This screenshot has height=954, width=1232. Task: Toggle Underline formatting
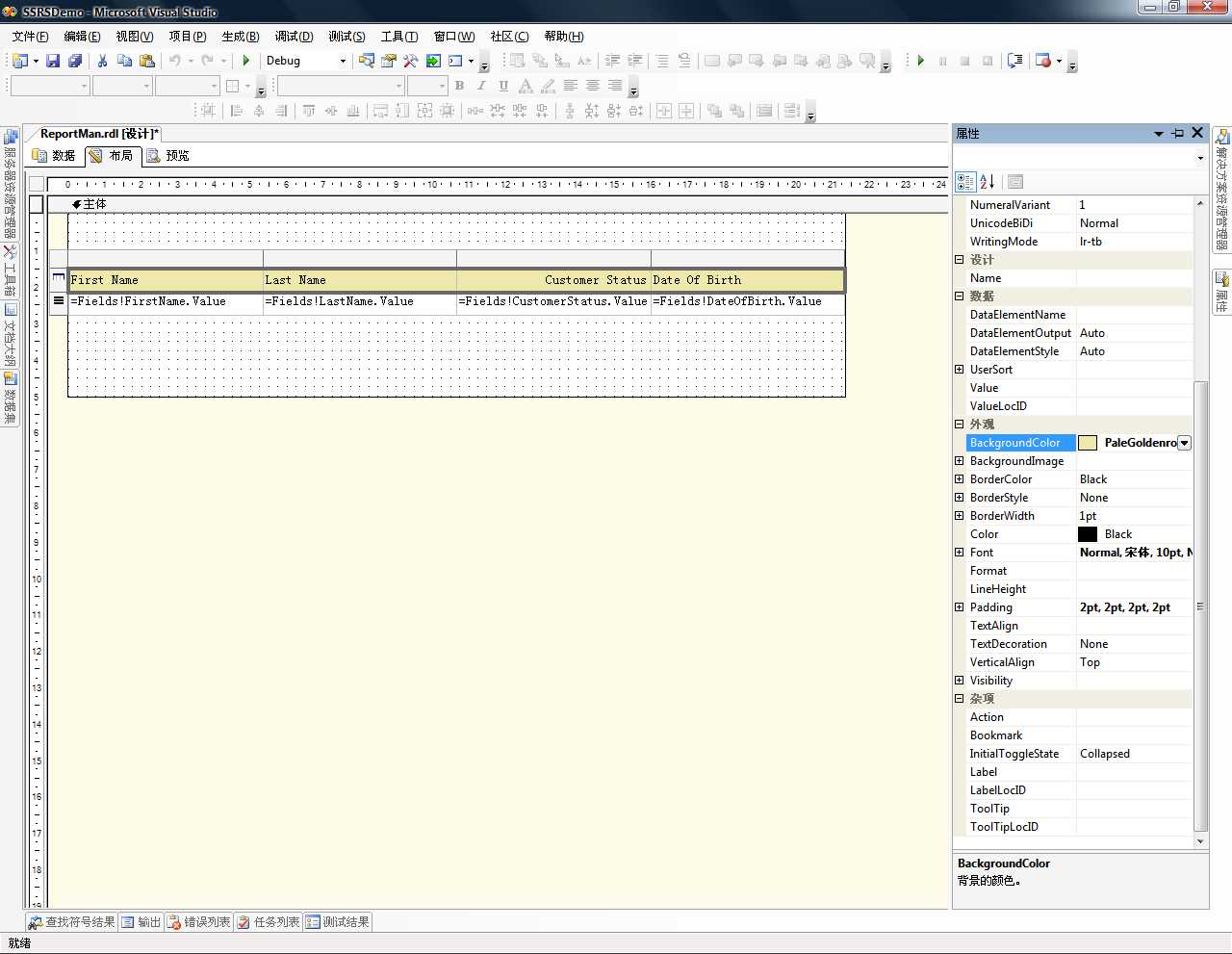point(503,86)
